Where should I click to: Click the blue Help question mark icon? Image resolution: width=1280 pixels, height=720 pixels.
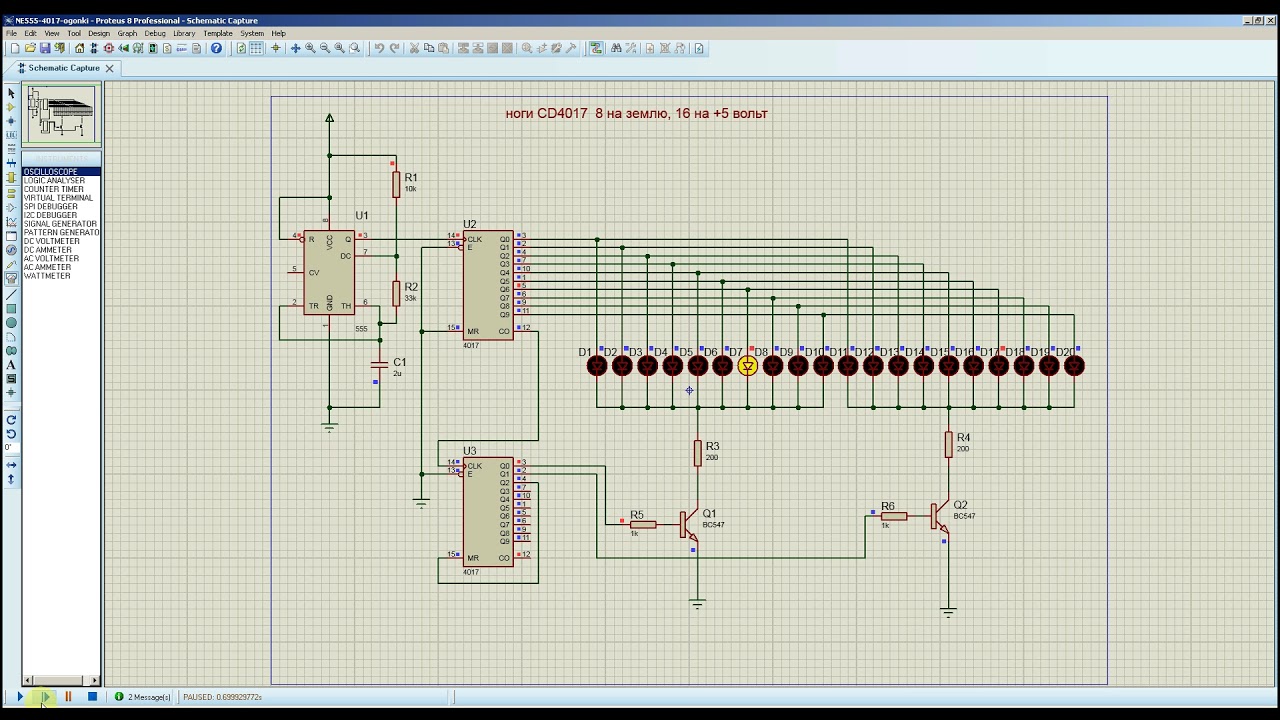[216, 48]
